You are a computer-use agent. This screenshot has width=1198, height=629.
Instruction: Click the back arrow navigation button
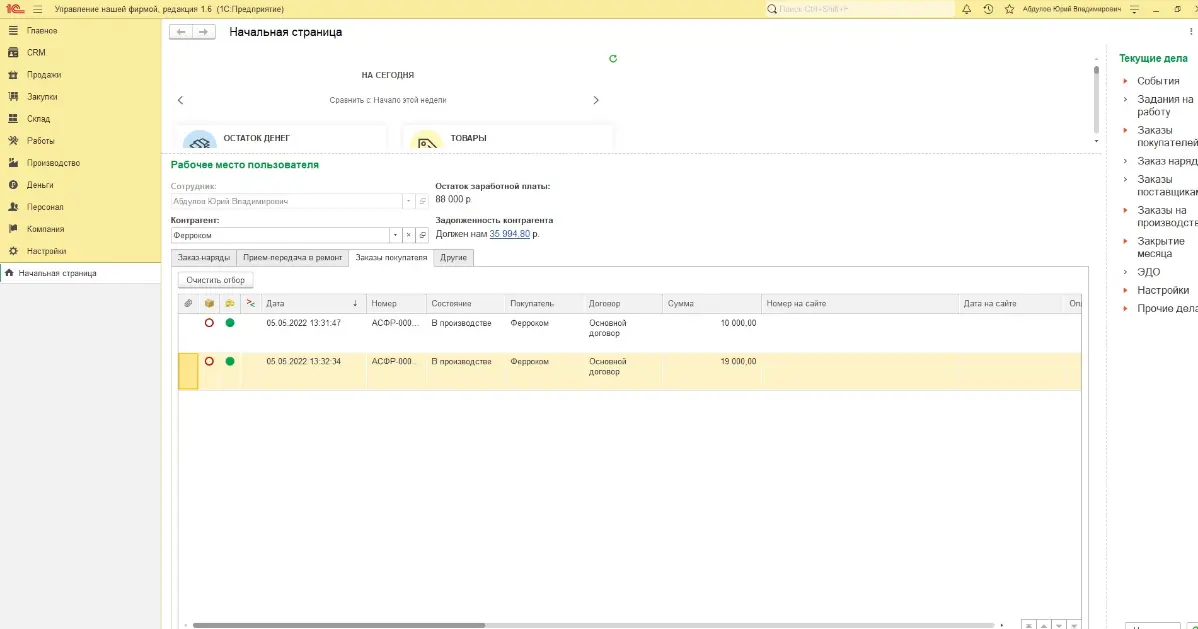click(x=181, y=32)
